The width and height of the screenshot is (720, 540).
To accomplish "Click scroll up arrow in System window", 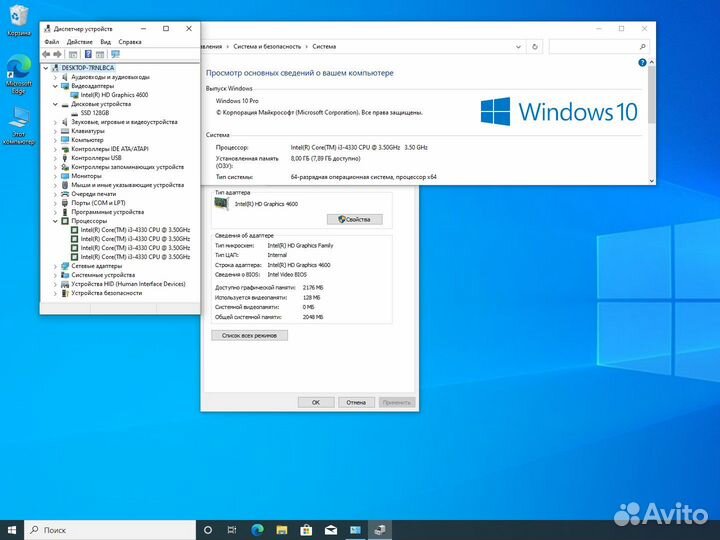I will point(652,62).
